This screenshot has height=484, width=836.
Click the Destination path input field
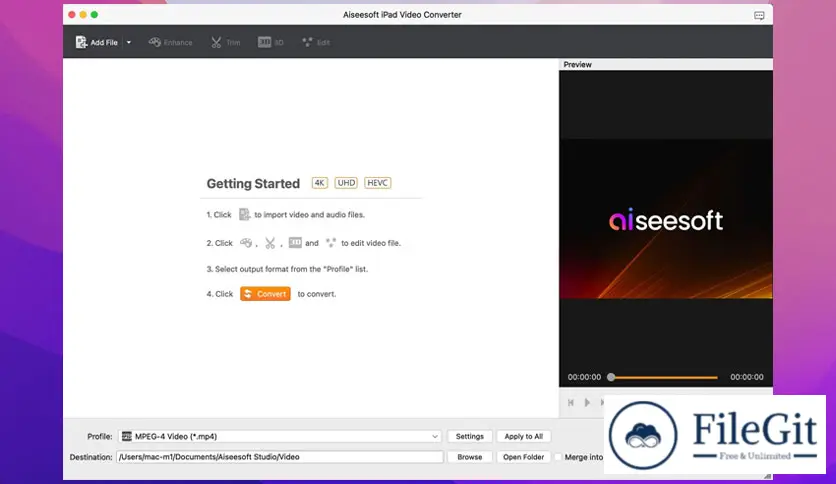(280, 457)
